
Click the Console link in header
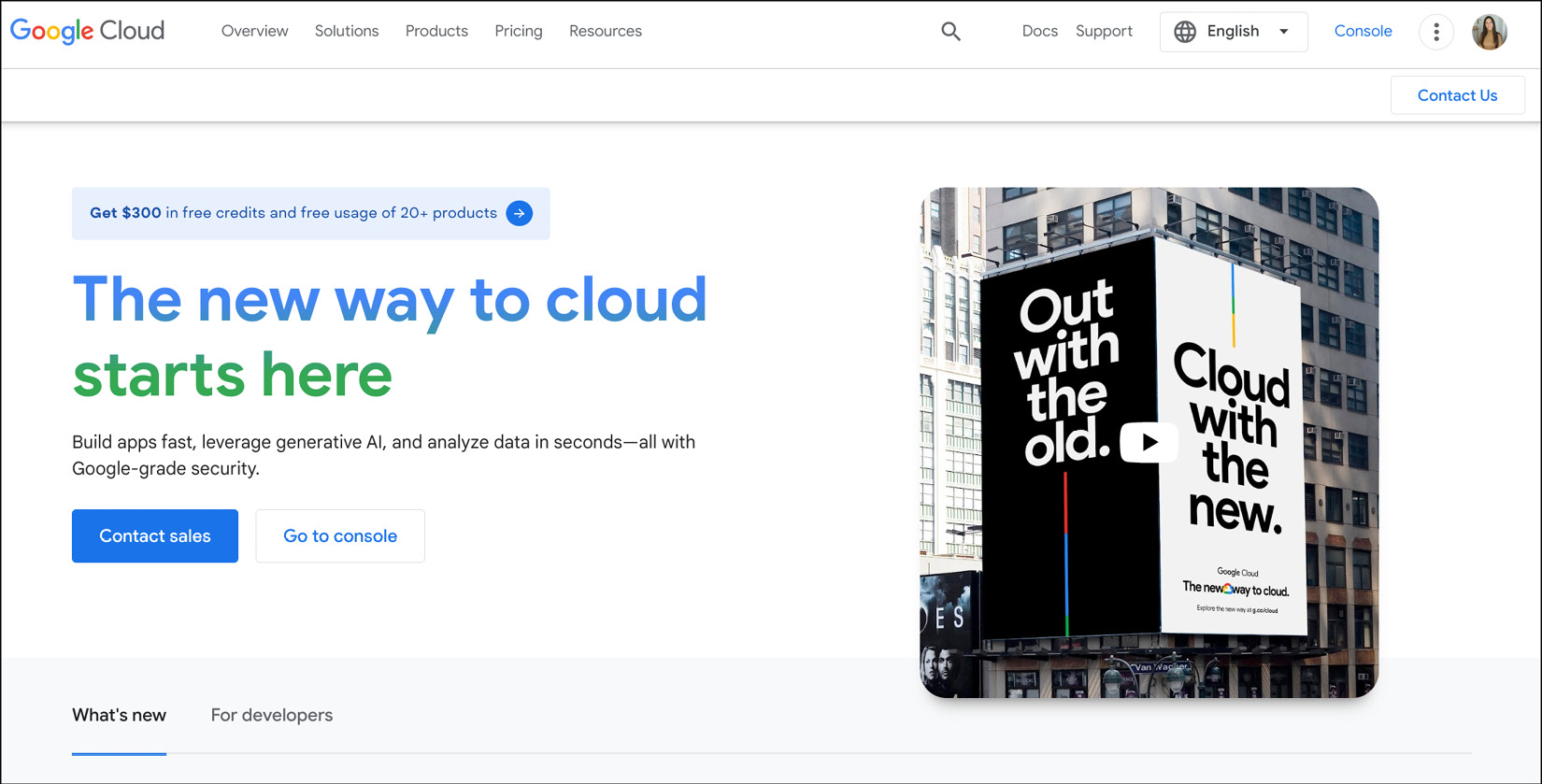point(1363,31)
